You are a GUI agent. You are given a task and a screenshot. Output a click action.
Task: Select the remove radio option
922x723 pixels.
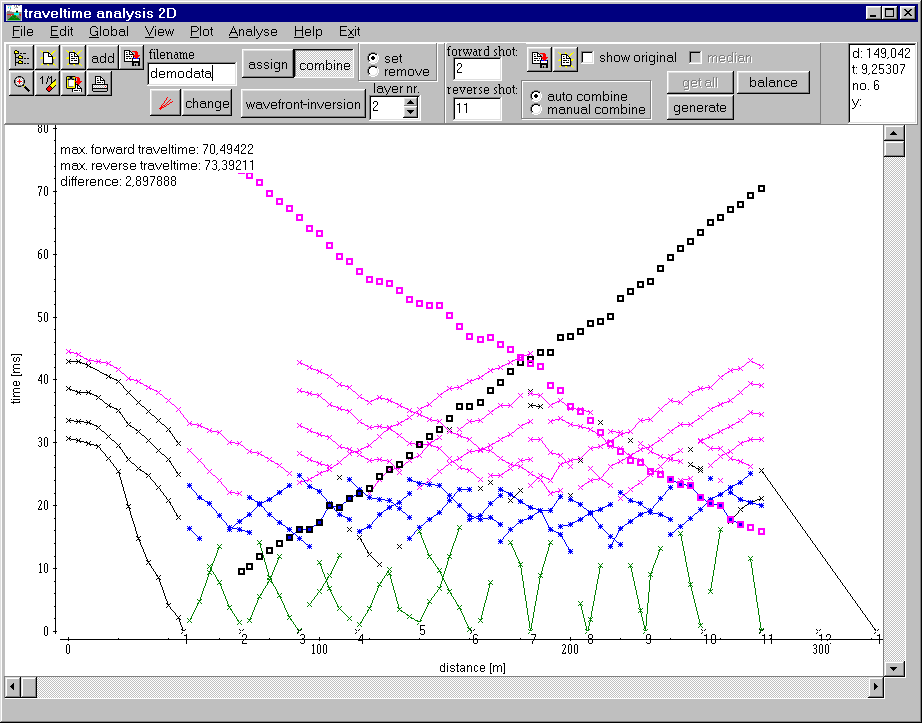point(374,72)
